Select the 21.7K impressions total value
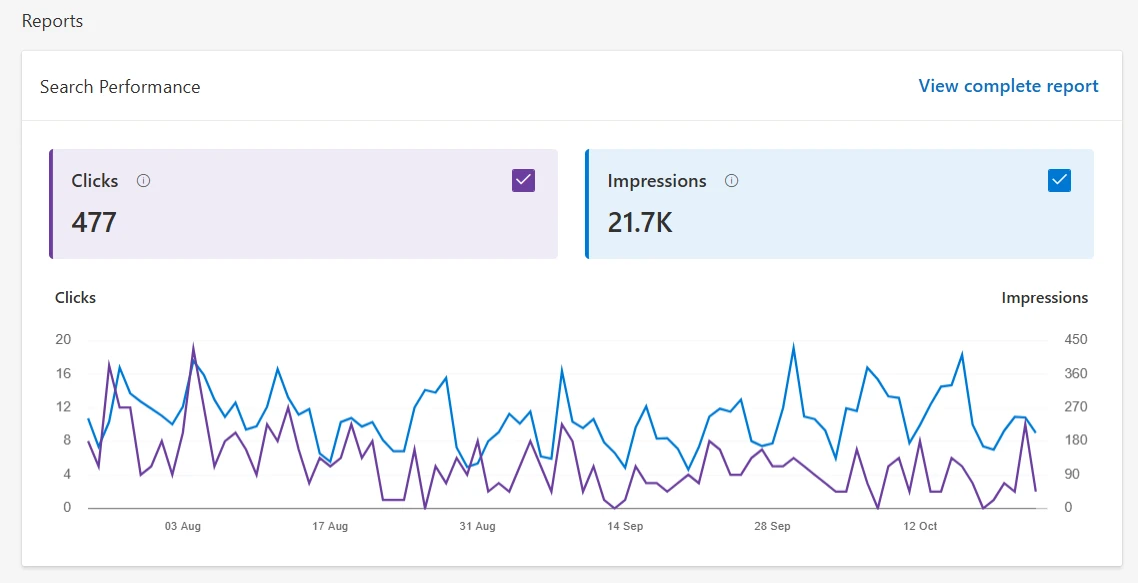 [640, 222]
